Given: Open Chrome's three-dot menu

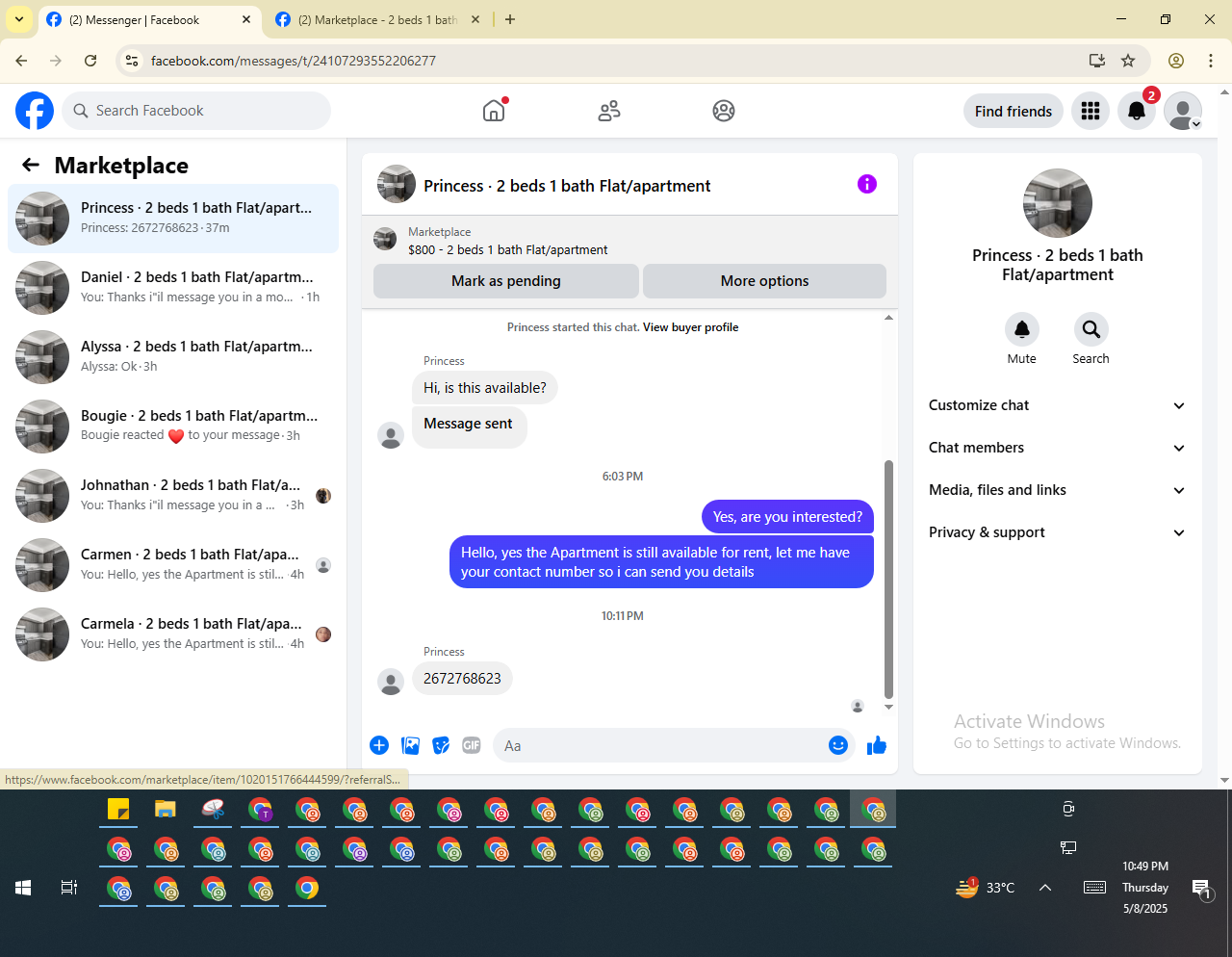Looking at the screenshot, I should tap(1211, 61).
